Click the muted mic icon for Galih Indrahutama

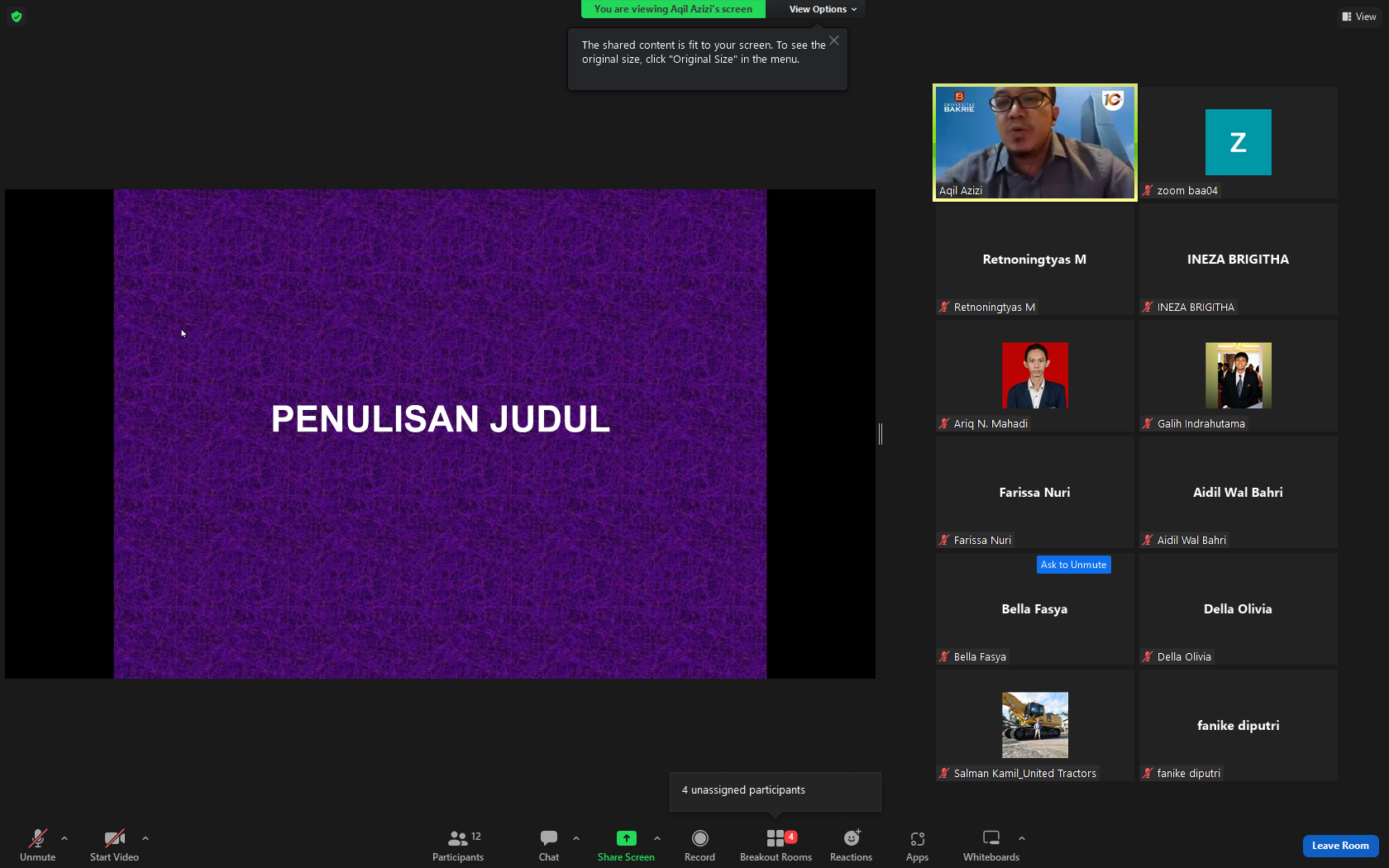click(x=1148, y=423)
